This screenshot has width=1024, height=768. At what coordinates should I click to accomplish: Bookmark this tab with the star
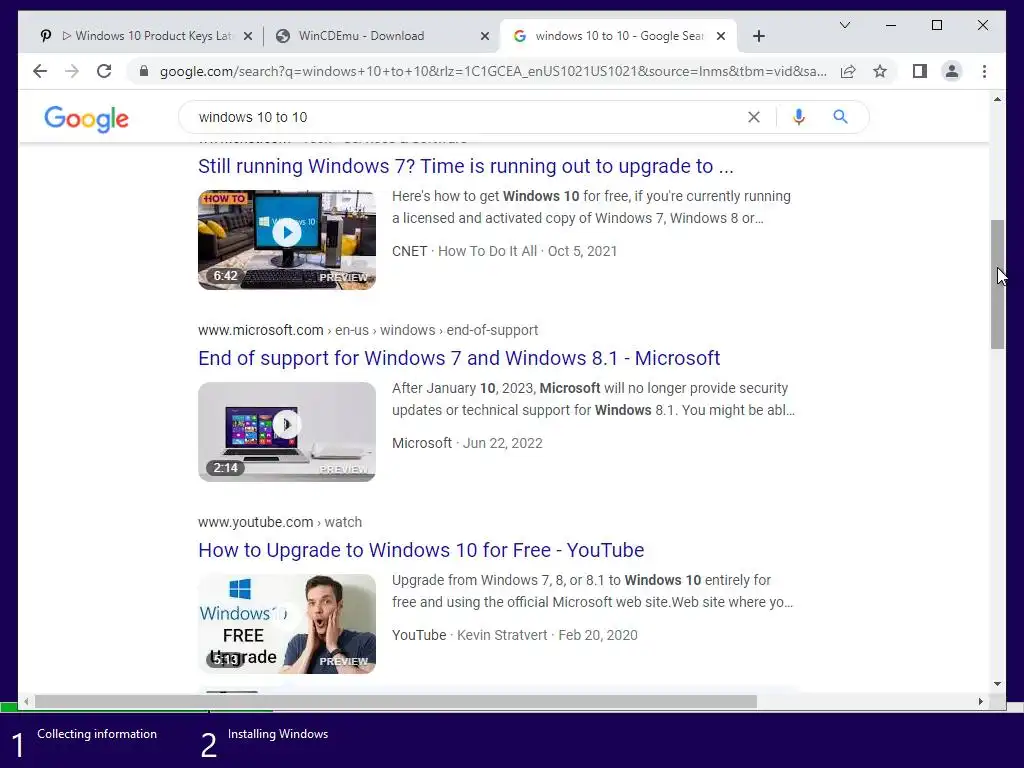880,71
